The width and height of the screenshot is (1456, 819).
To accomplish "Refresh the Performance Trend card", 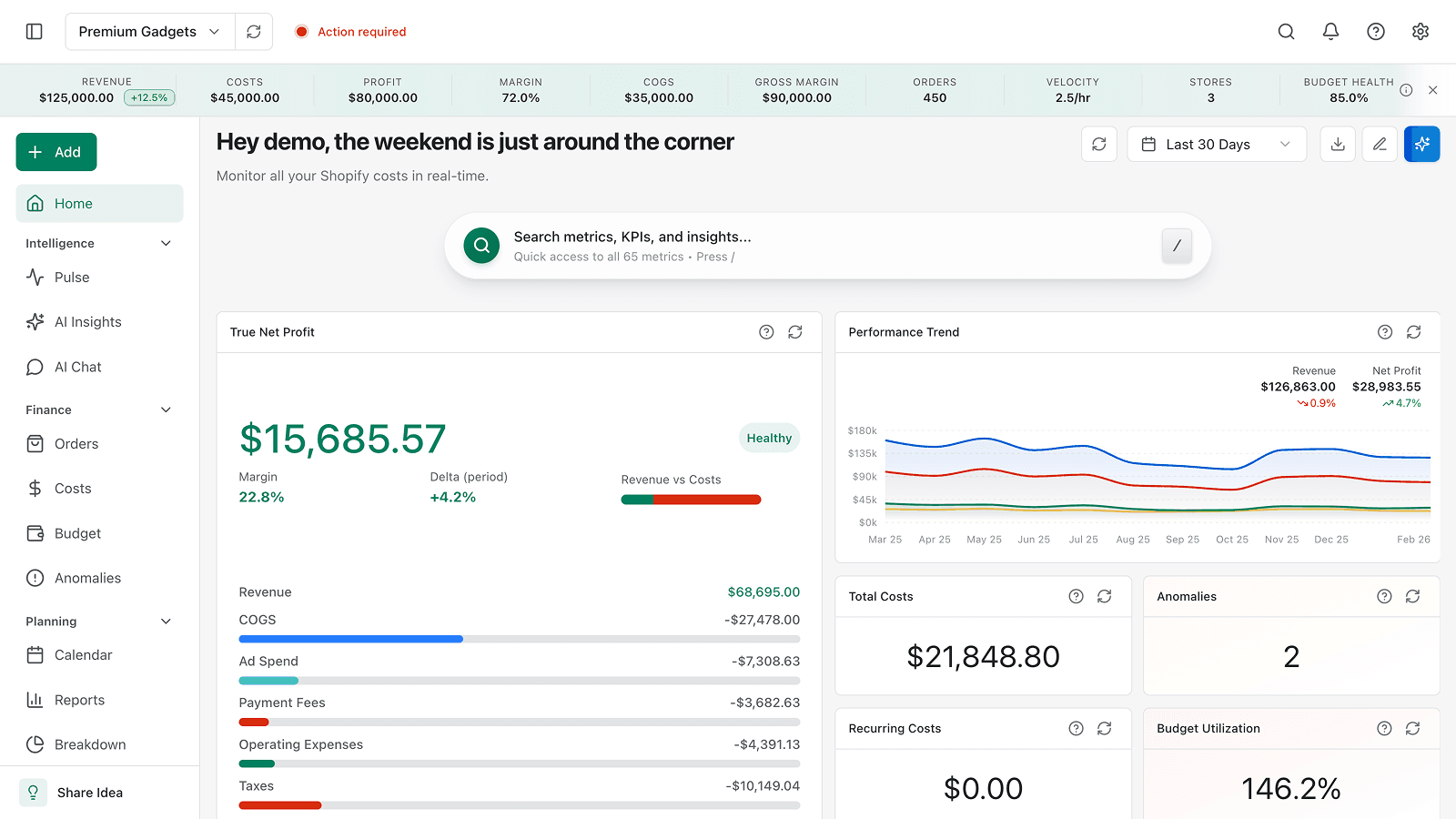I will pyautogui.click(x=1414, y=332).
